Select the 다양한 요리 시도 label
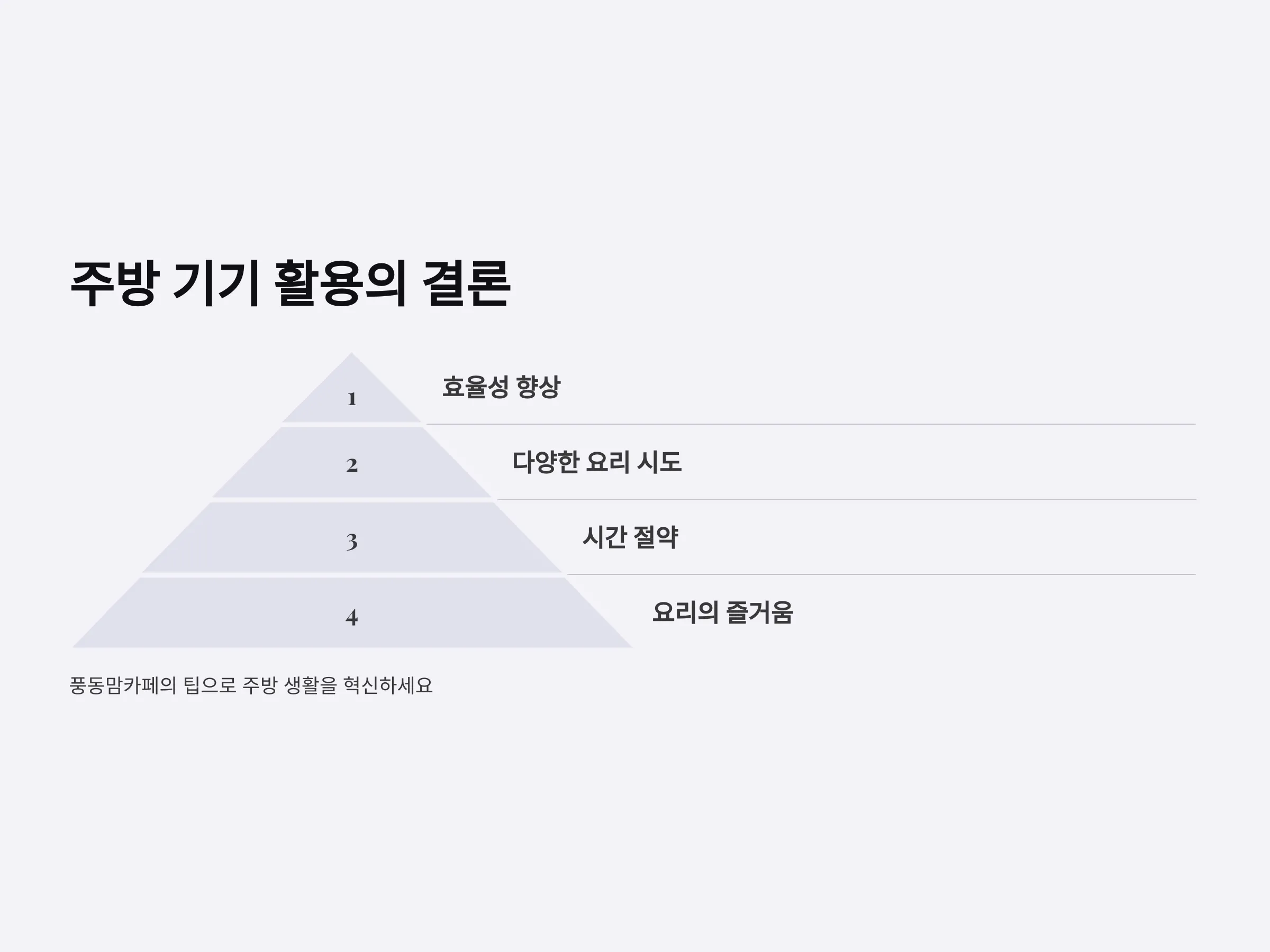The height and width of the screenshot is (952, 1270). click(x=597, y=462)
